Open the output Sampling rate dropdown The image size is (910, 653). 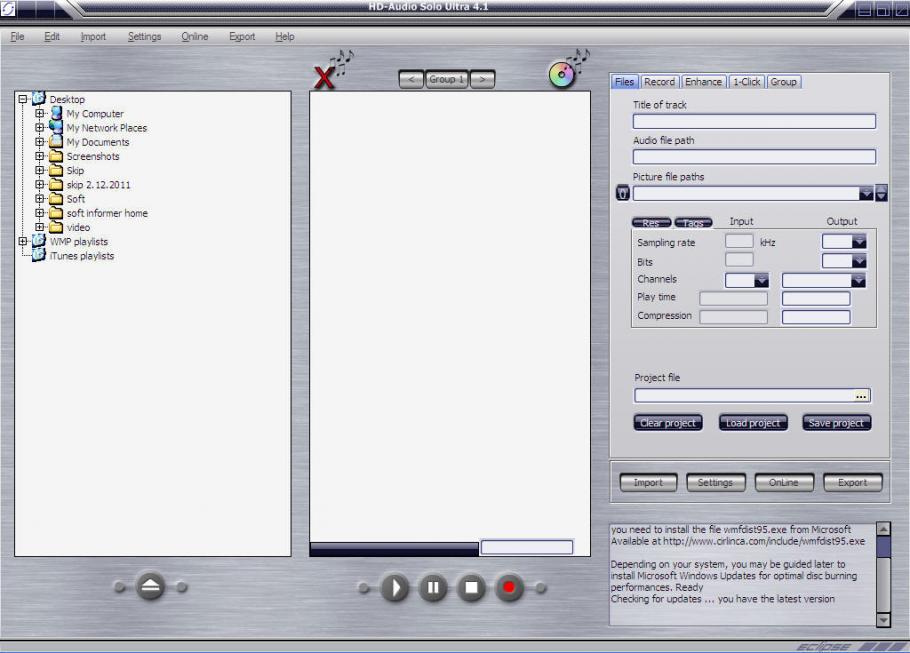pos(859,241)
